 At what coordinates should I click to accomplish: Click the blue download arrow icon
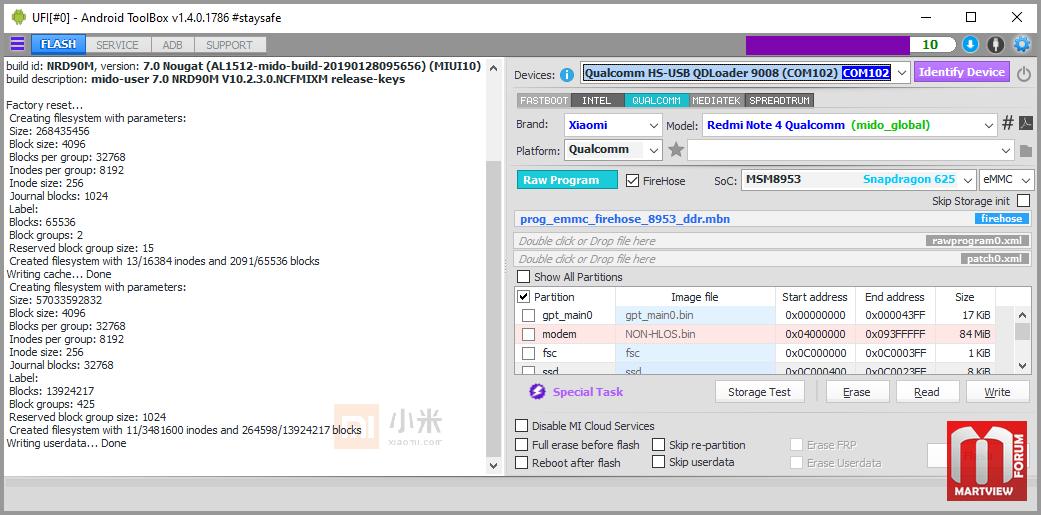tap(970, 44)
